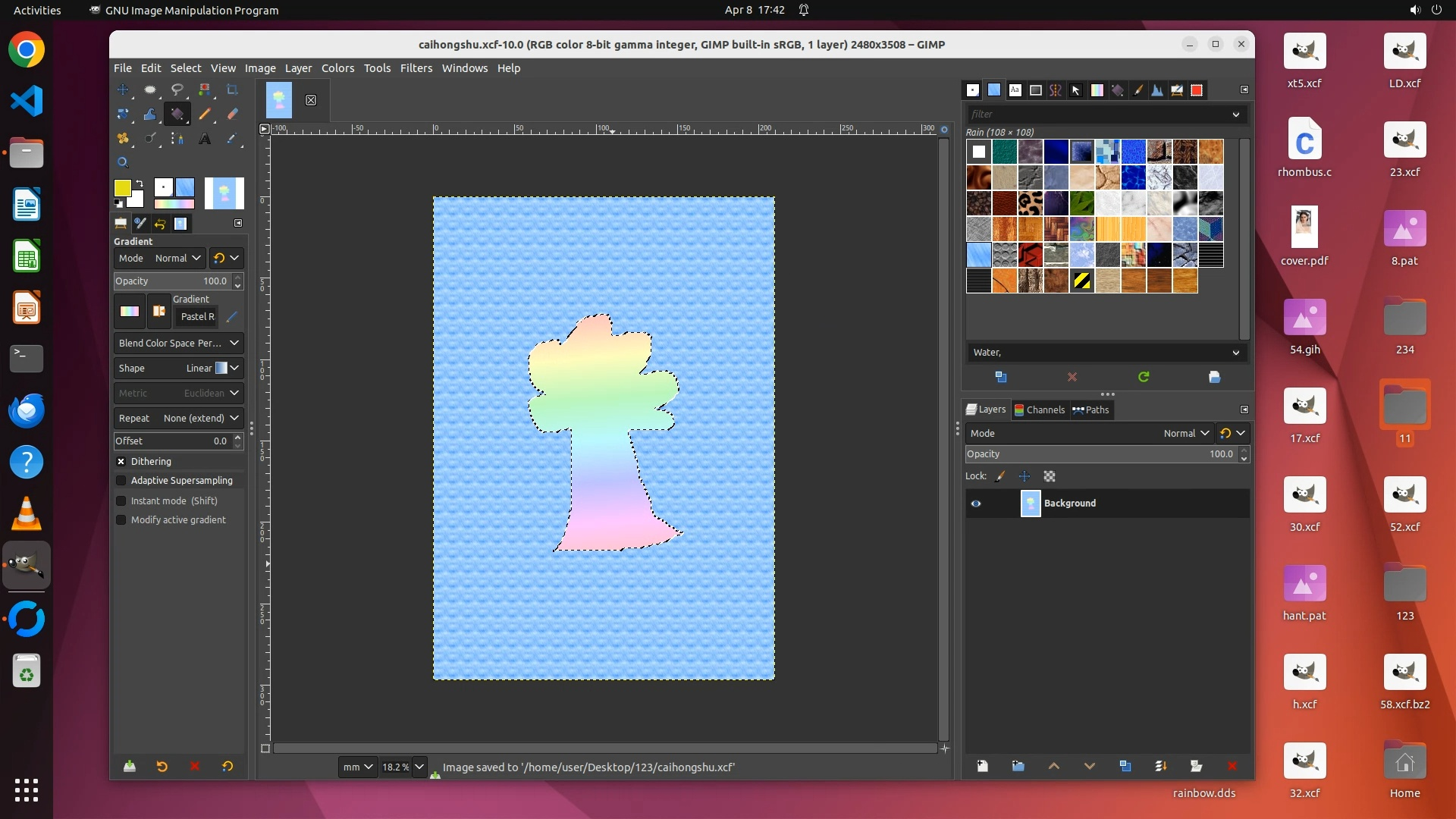Click the yellow foreground color swatch
Image resolution: width=1456 pixels, height=819 pixels.
(x=122, y=187)
